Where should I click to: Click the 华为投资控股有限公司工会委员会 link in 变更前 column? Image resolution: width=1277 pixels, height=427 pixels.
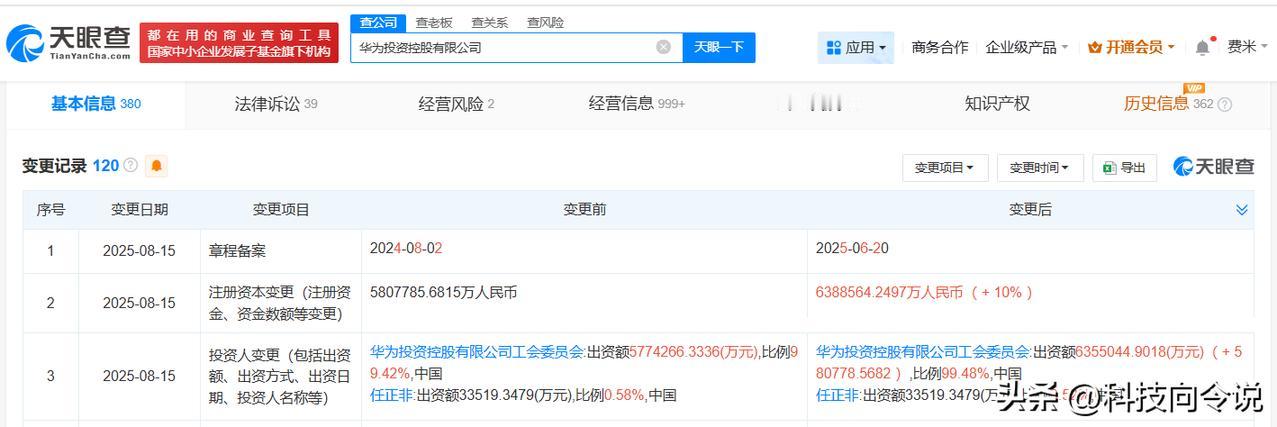[477, 352]
